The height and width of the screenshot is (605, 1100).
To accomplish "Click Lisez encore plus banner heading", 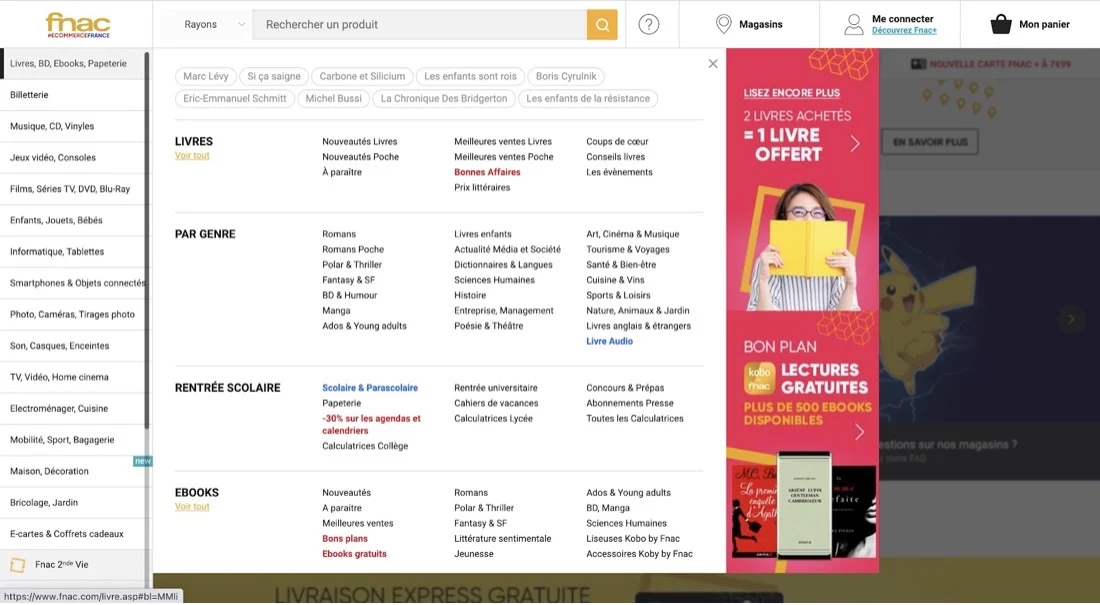I will click(x=791, y=93).
